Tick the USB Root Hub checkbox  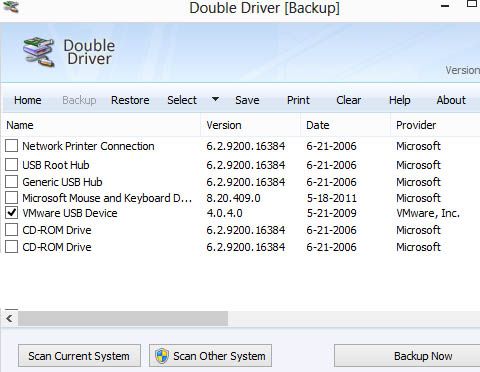click(x=12, y=165)
